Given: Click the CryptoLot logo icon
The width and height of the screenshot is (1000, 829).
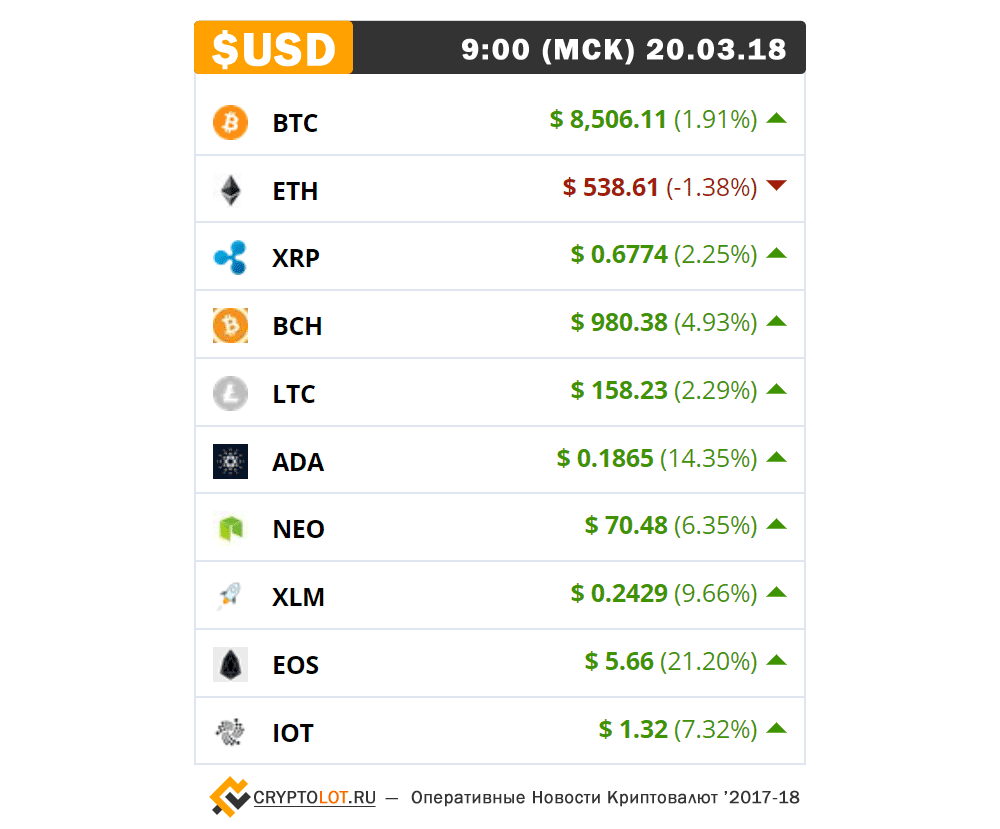Looking at the screenshot, I should (x=230, y=796).
